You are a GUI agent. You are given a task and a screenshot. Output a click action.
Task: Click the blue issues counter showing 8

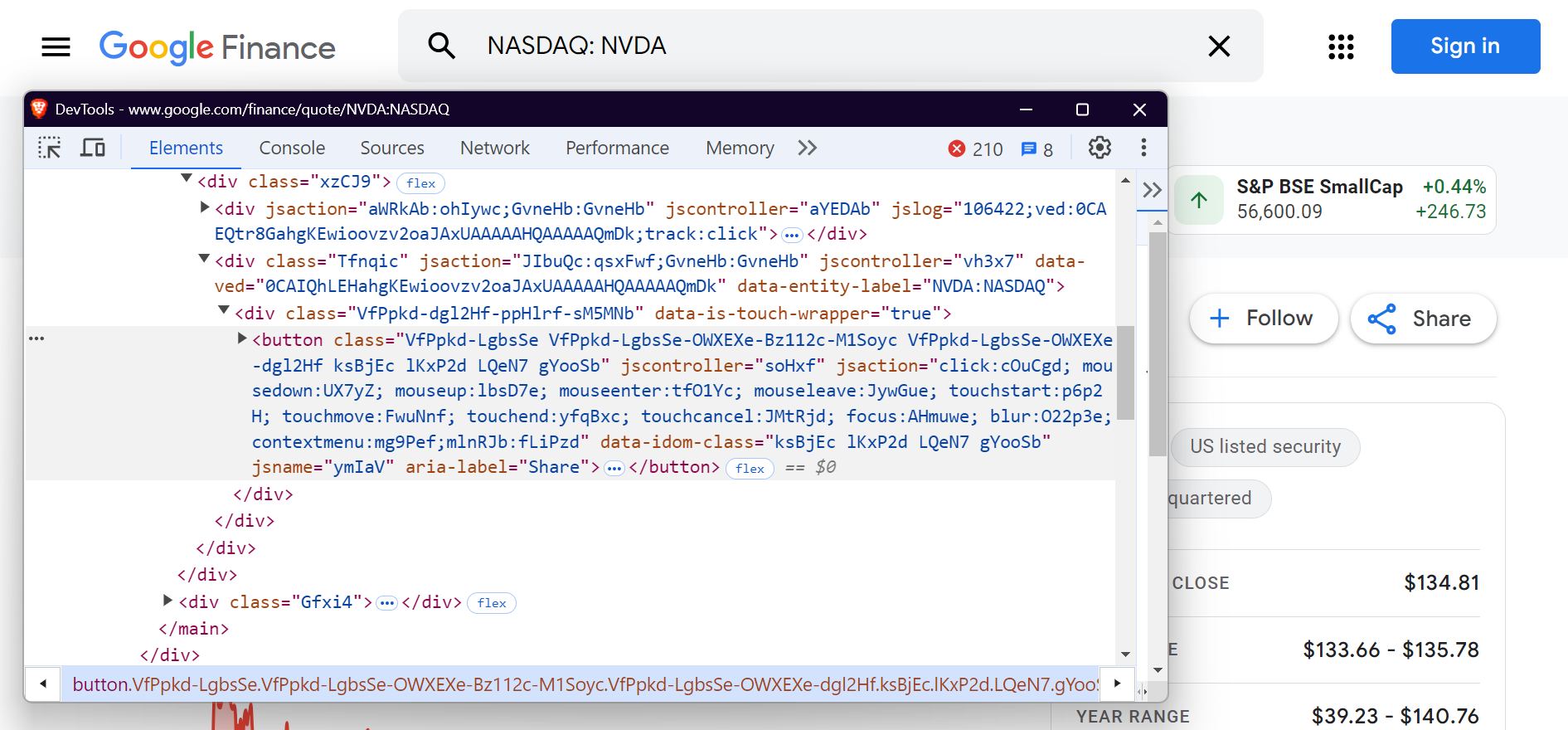pos(1037,148)
